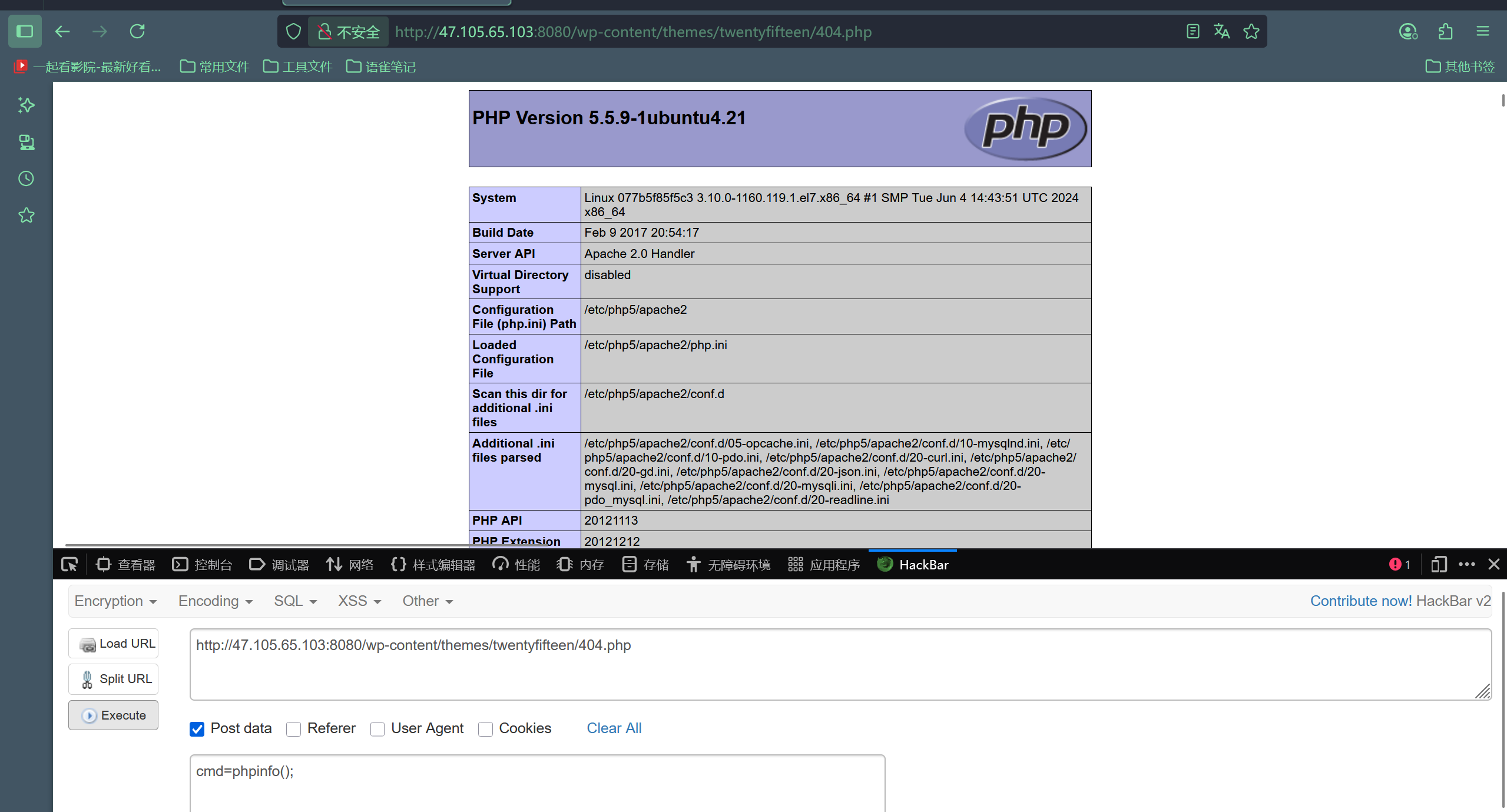The height and width of the screenshot is (812, 1507).
Task: Click the post data field with cmd=phpinfo();
Action: click(x=537, y=783)
